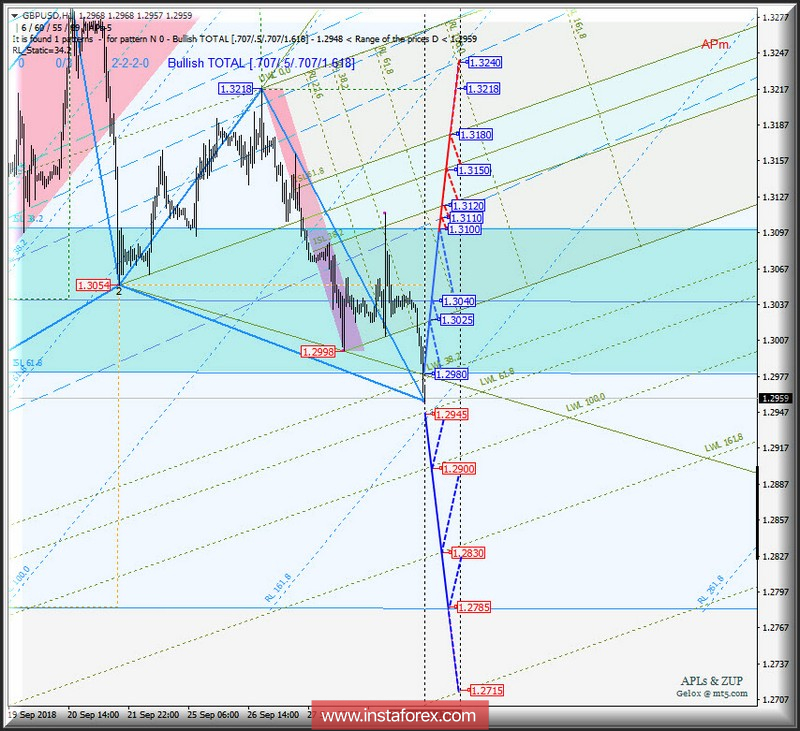This screenshot has height=731, width=800.
Task: Select the APm label in red
Action: coord(715,44)
